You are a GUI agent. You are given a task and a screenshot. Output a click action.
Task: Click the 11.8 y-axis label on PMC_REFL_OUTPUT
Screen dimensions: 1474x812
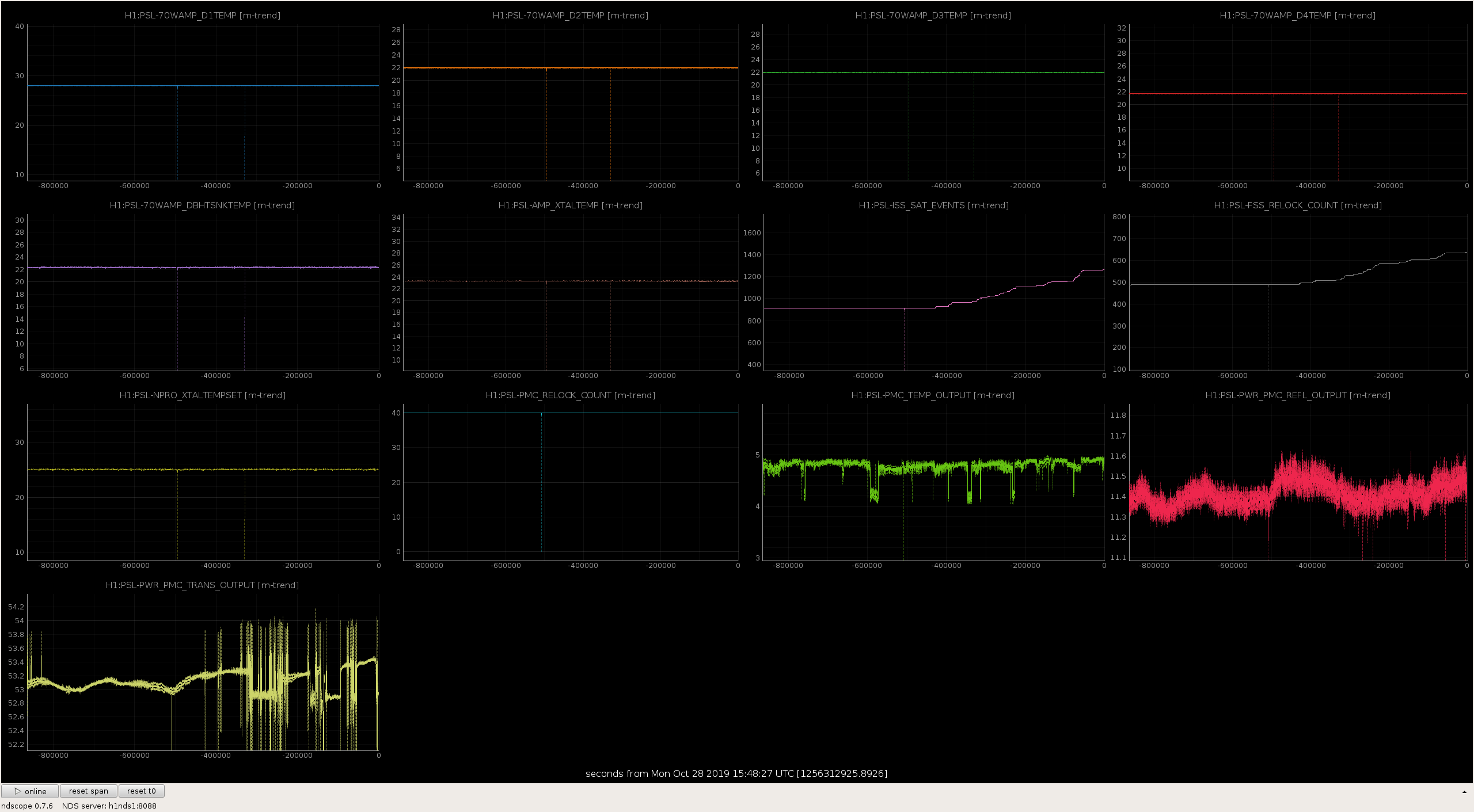1118,415
